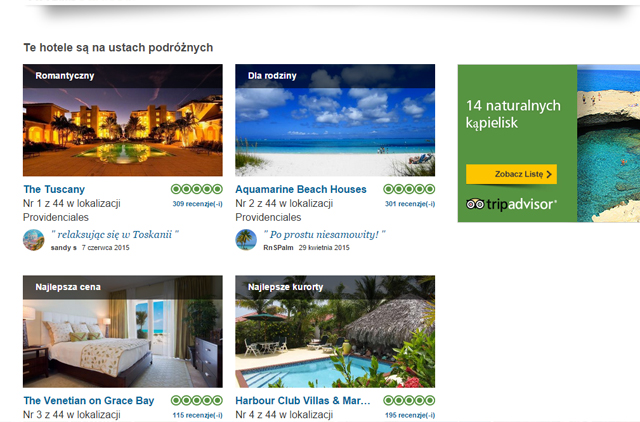Open The Venetian on Grace Bay link
Image resolution: width=640 pixels, height=422 pixels.
(89, 401)
